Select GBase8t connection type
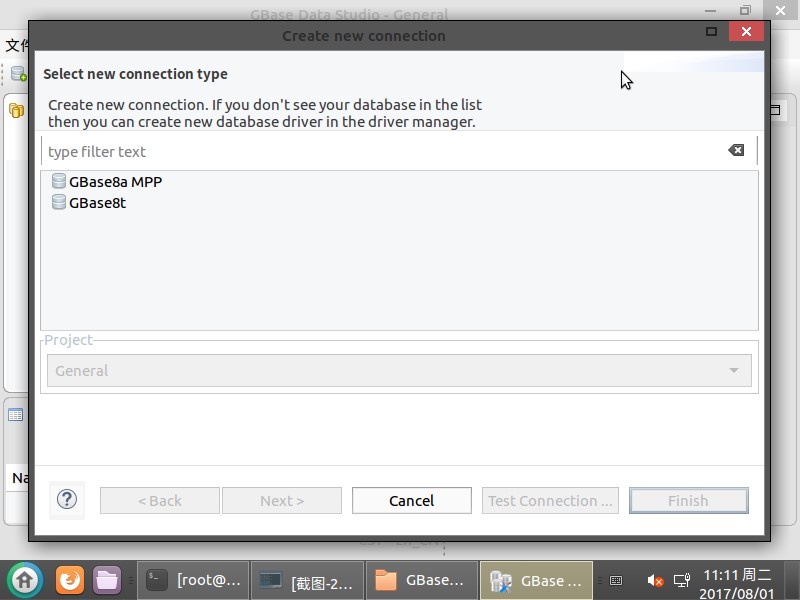 pos(89,203)
